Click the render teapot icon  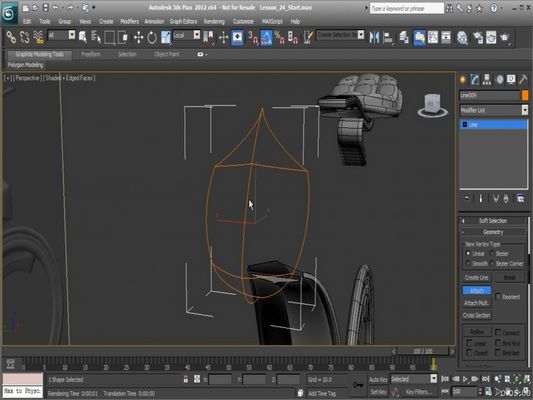click(504, 37)
